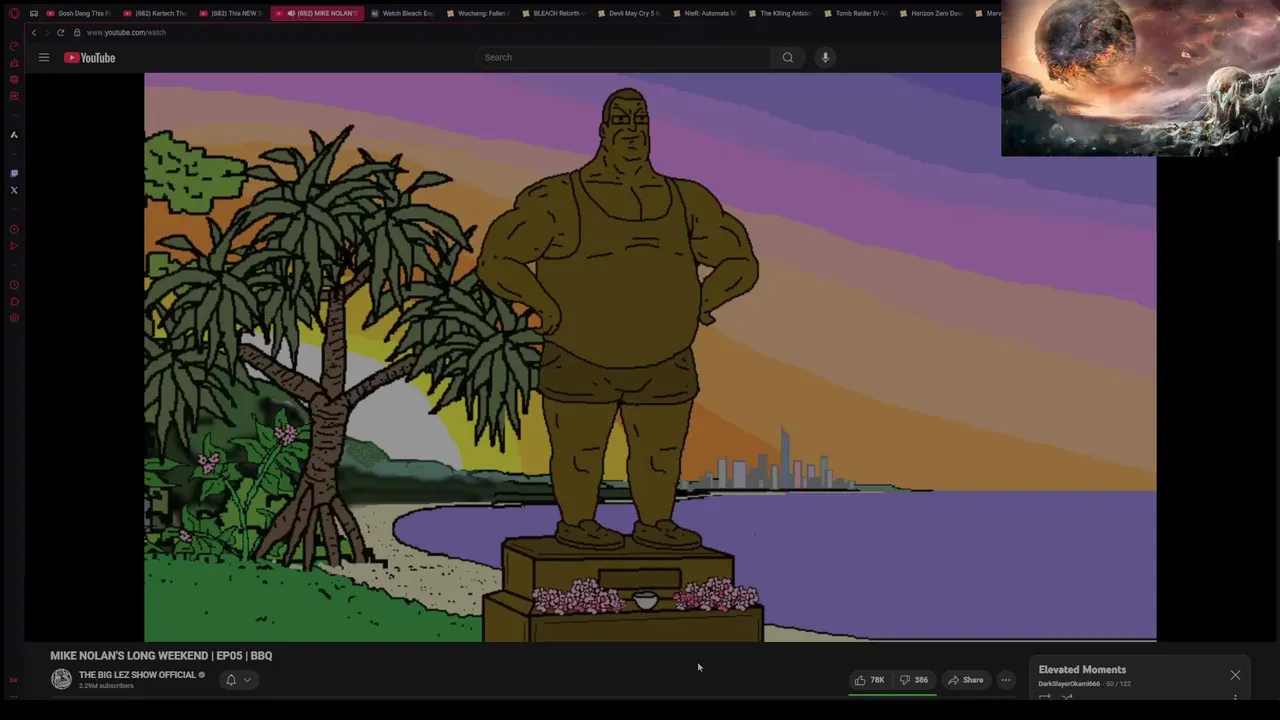Like the video with thumbs-up 78K
This screenshot has height=720, width=1280.
pyautogui.click(x=869, y=680)
